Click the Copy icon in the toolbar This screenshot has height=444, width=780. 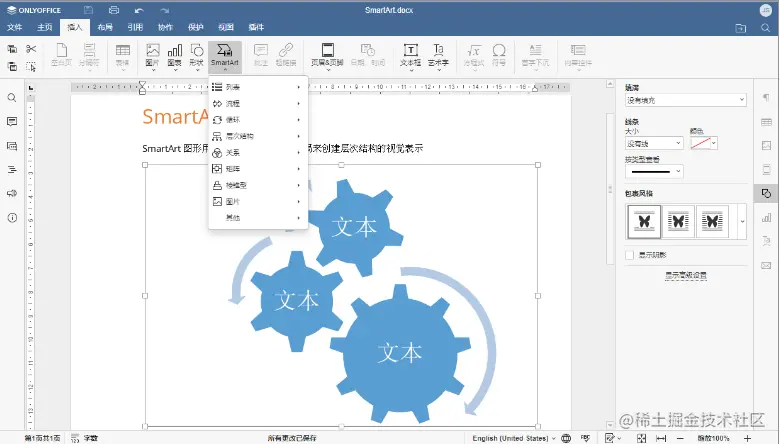coord(12,49)
